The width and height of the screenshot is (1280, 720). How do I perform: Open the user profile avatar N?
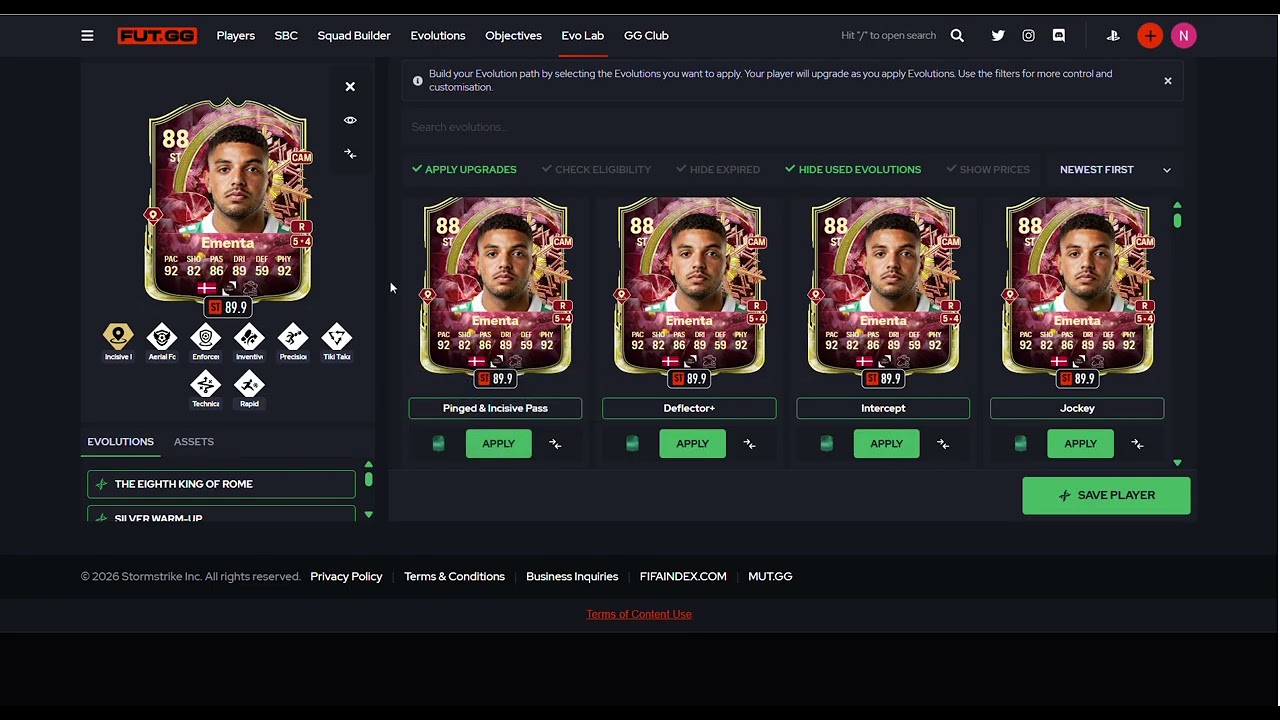click(x=1183, y=36)
